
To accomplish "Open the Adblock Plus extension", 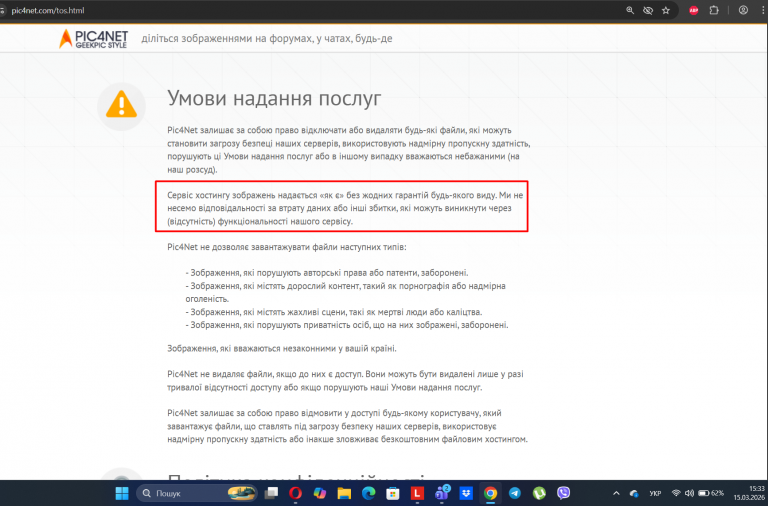I will coord(694,10).
